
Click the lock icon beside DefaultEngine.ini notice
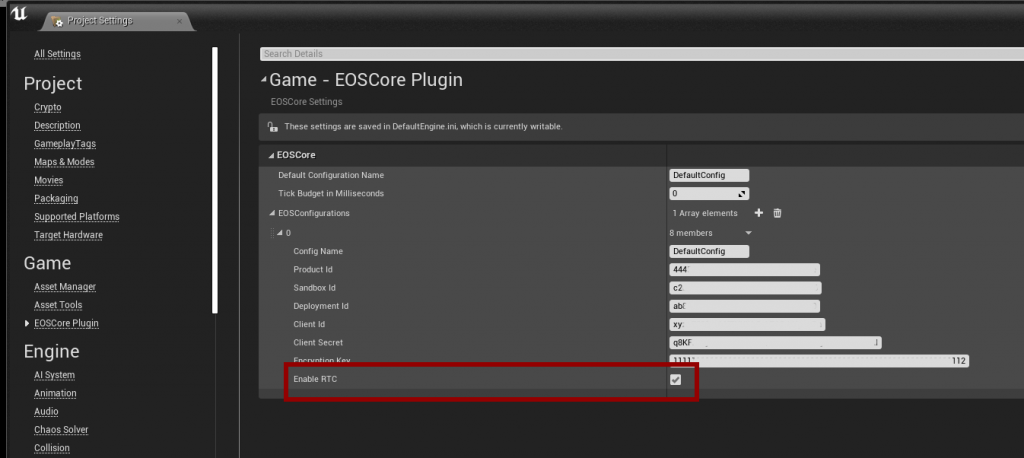click(272, 127)
